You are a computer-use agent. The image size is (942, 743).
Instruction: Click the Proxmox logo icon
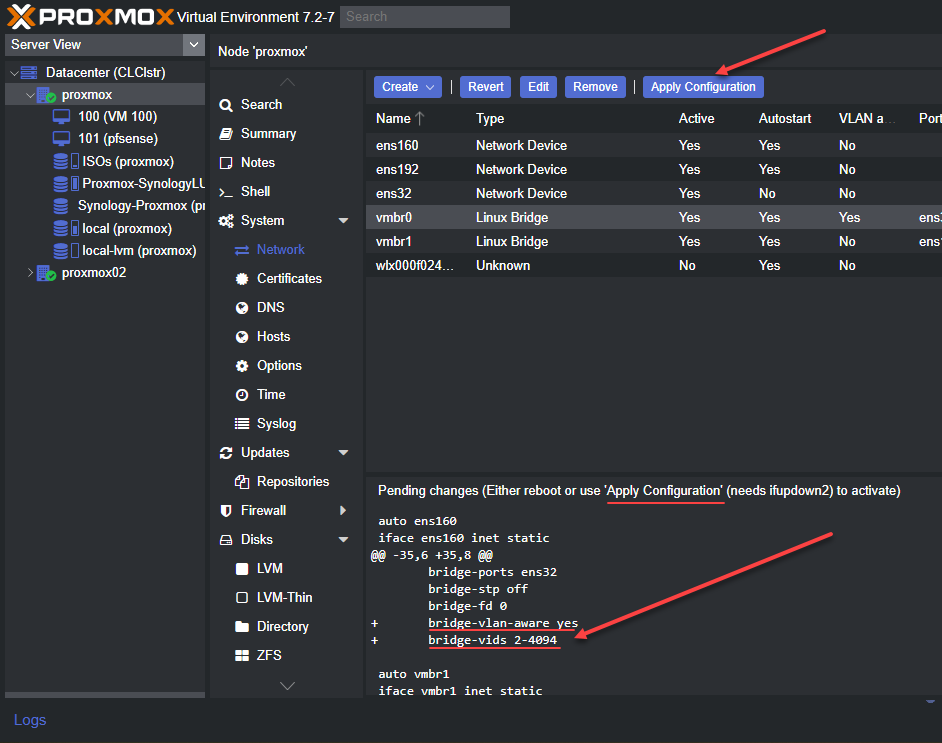(x=21, y=16)
